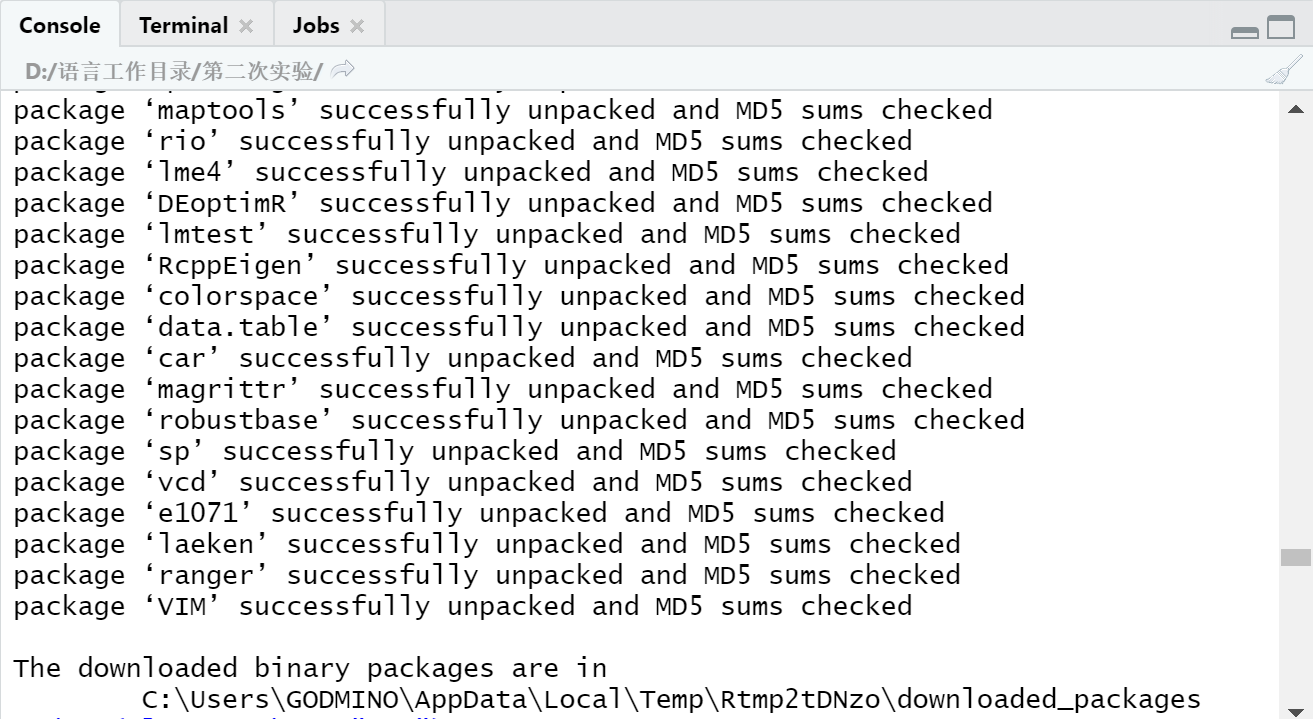This screenshot has height=719, width=1313.
Task: Minimize the console pane
Action: [x=1245, y=31]
